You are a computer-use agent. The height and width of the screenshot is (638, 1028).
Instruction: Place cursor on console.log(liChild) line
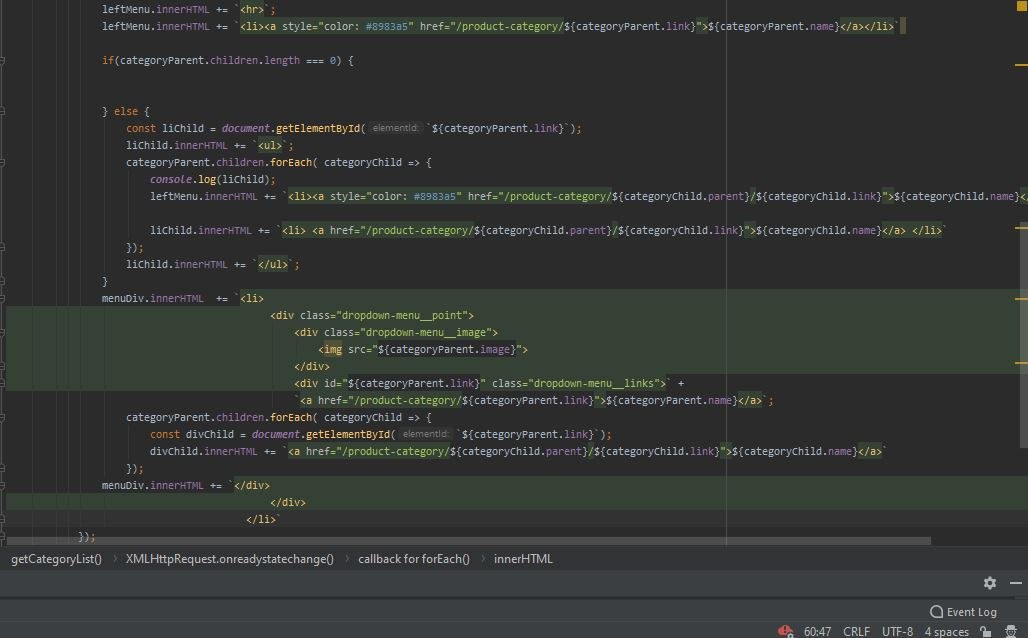click(212, 179)
